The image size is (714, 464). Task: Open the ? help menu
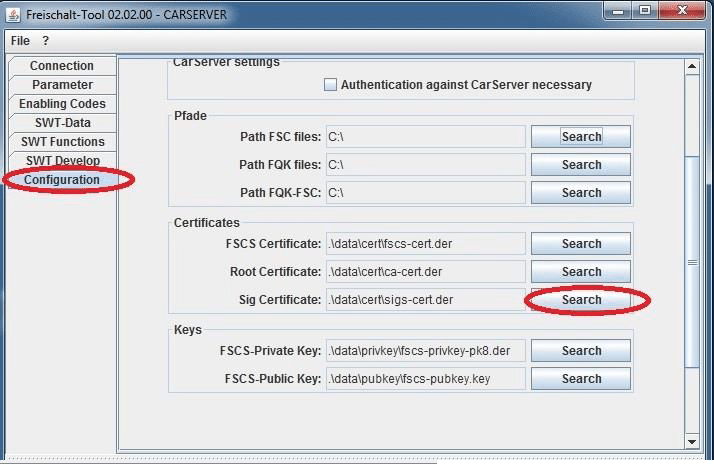tap(45, 41)
